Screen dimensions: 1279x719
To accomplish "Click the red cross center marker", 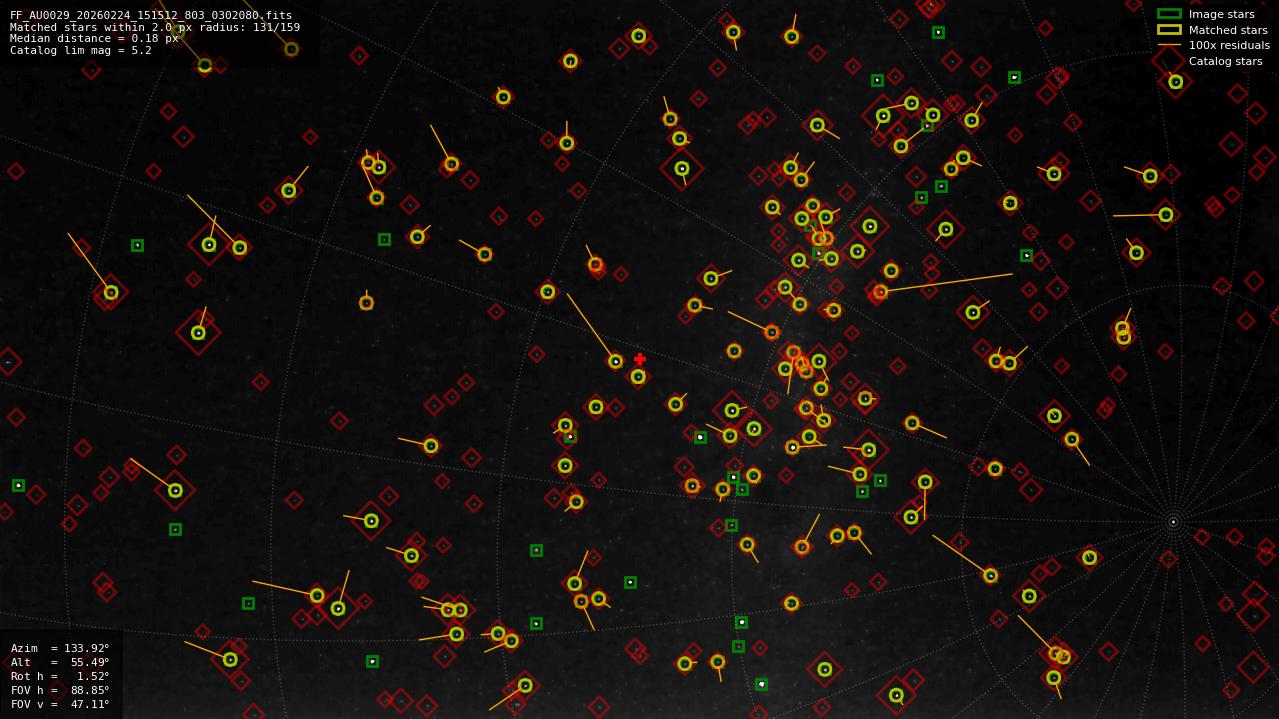I will click(640, 359).
